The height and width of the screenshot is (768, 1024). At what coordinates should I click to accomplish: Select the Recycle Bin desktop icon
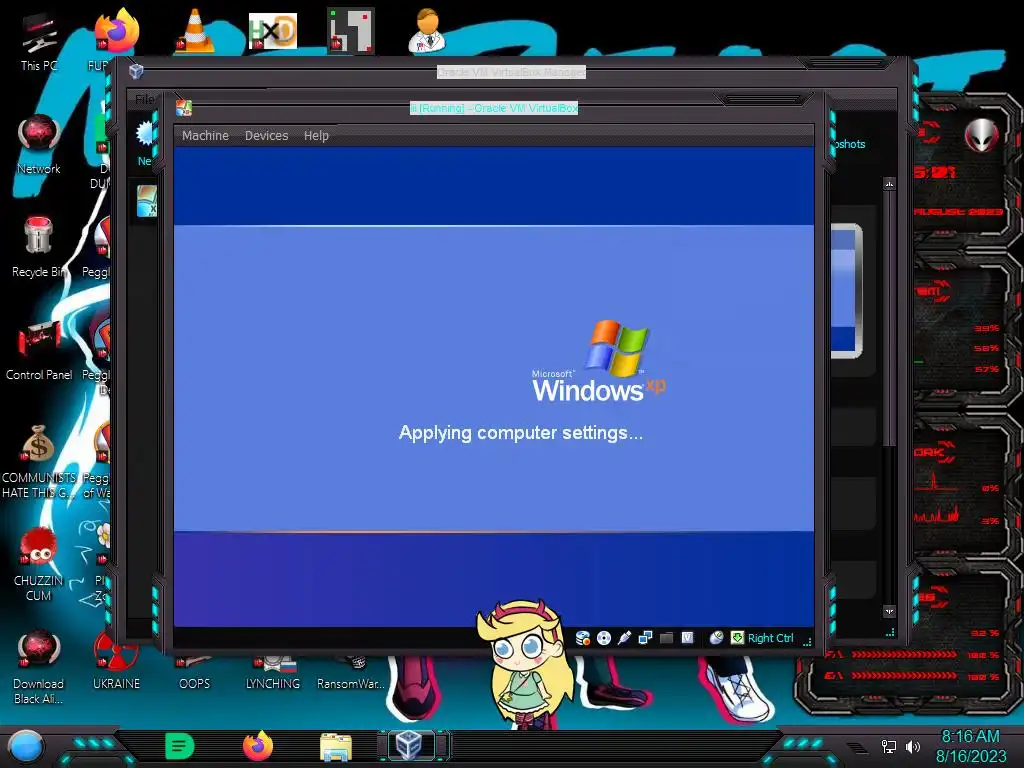coord(38,247)
